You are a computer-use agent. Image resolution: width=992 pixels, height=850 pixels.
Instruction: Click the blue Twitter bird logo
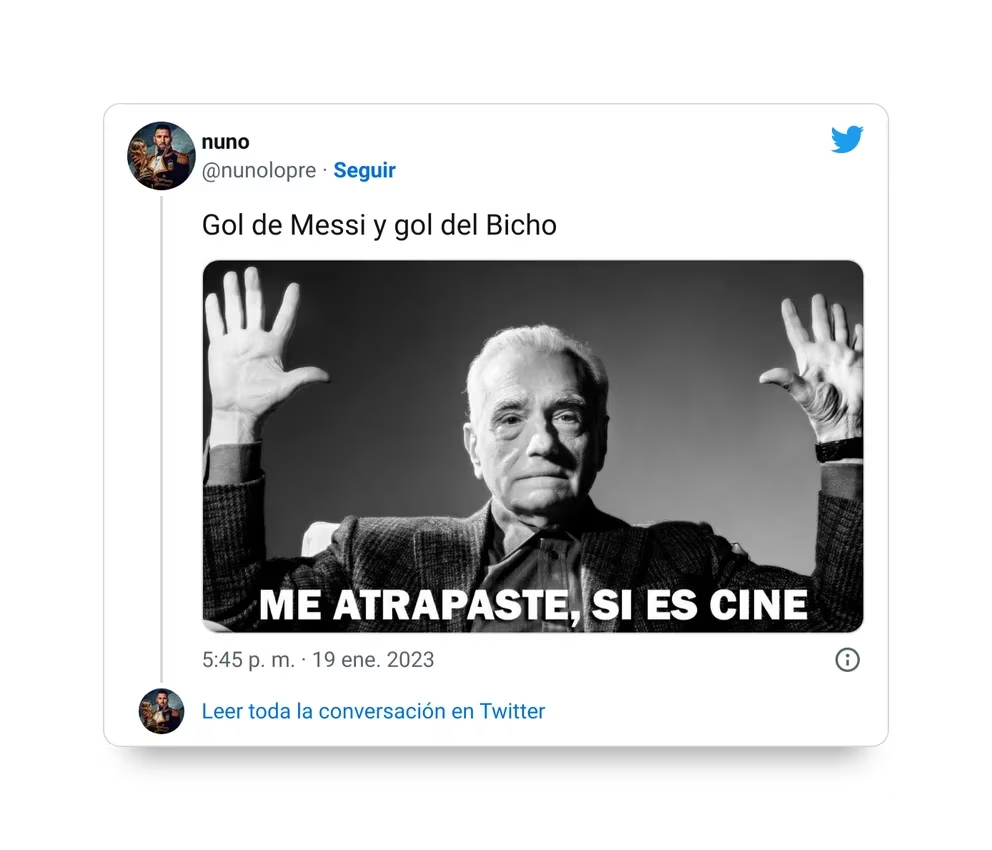pyautogui.click(x=847, y=139)
